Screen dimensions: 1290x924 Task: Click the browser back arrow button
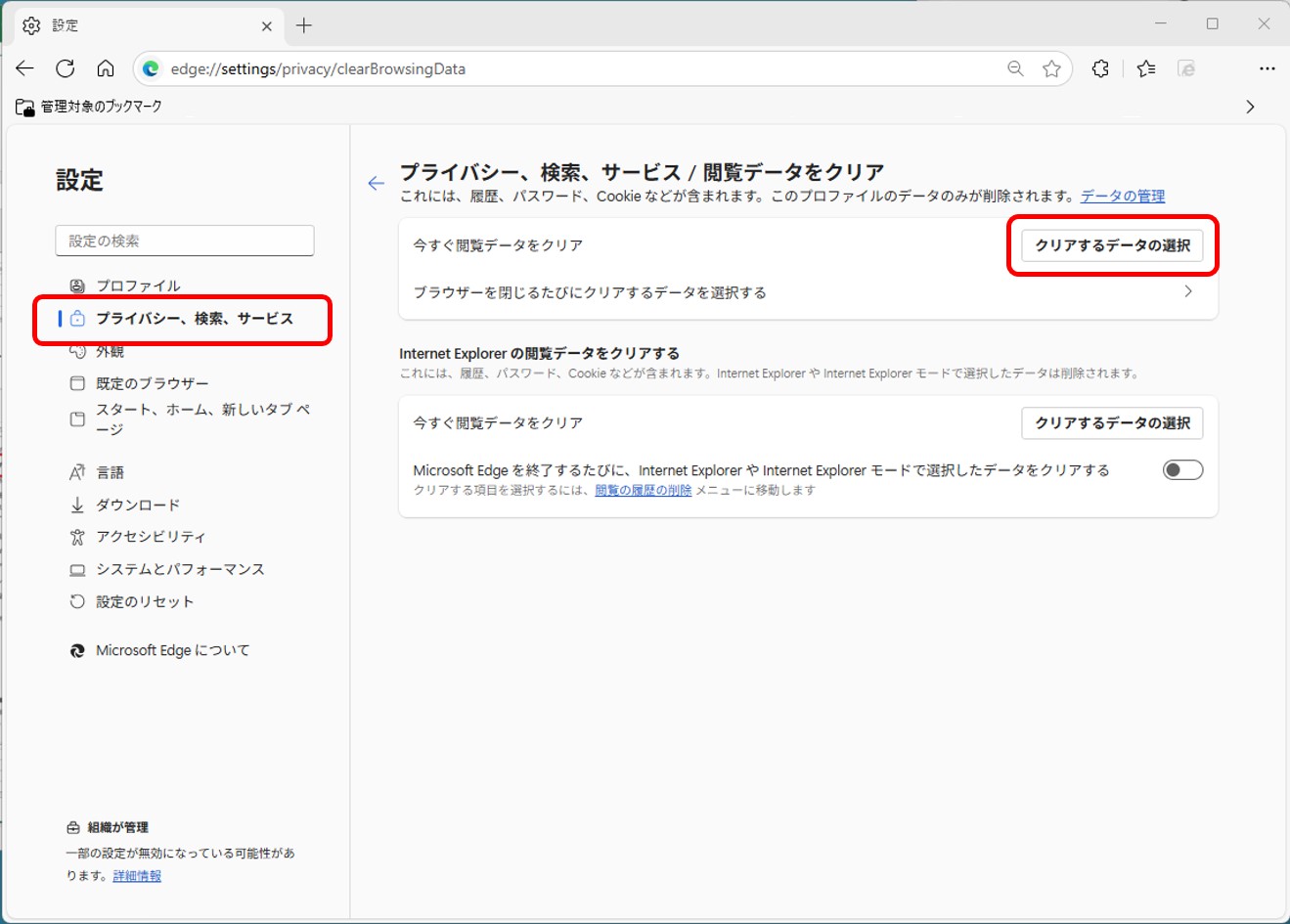tap(25, 68)
